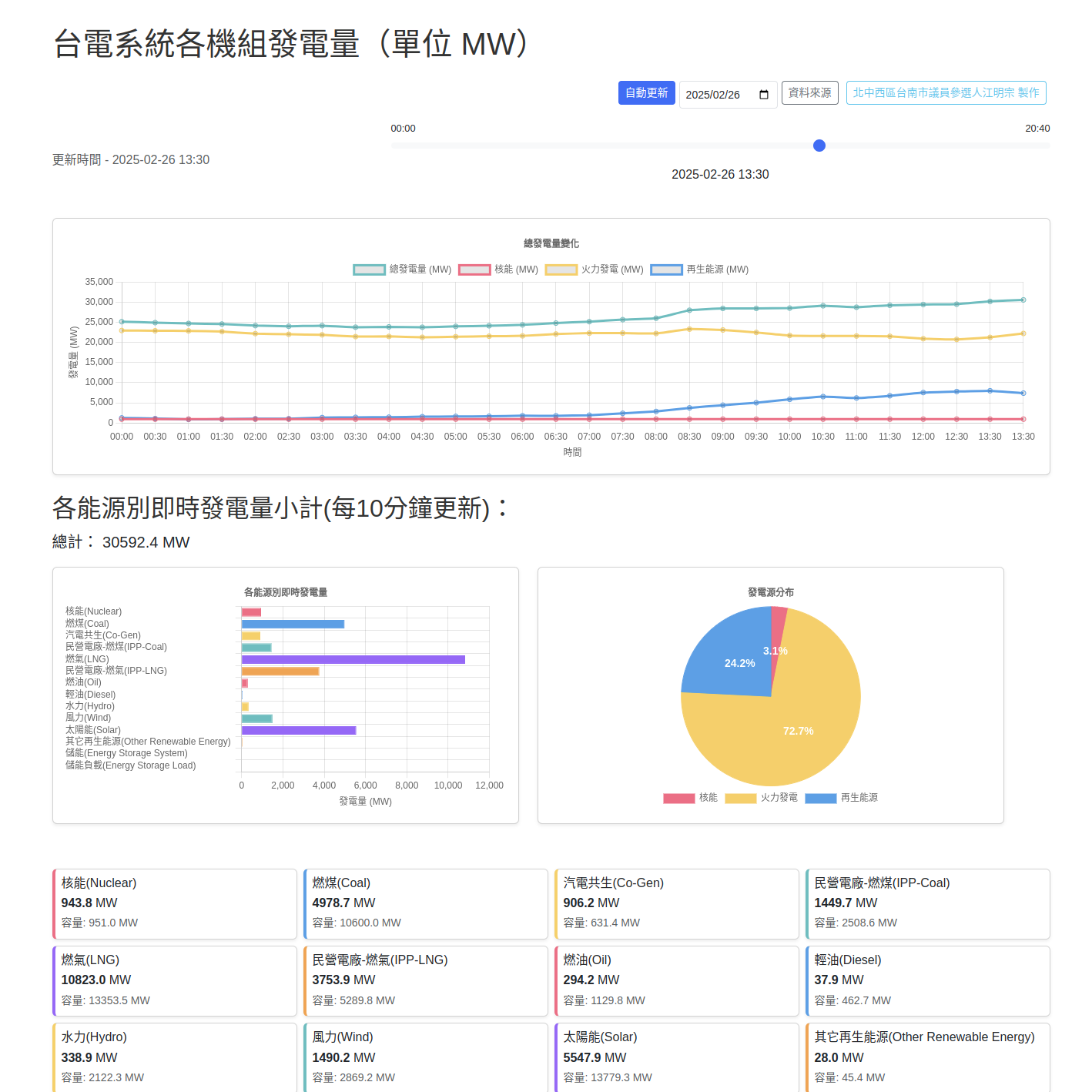The image size is (1092, 1092).
Task: Select the 核能(Nuclear) summary card
Action: (175, 903)
